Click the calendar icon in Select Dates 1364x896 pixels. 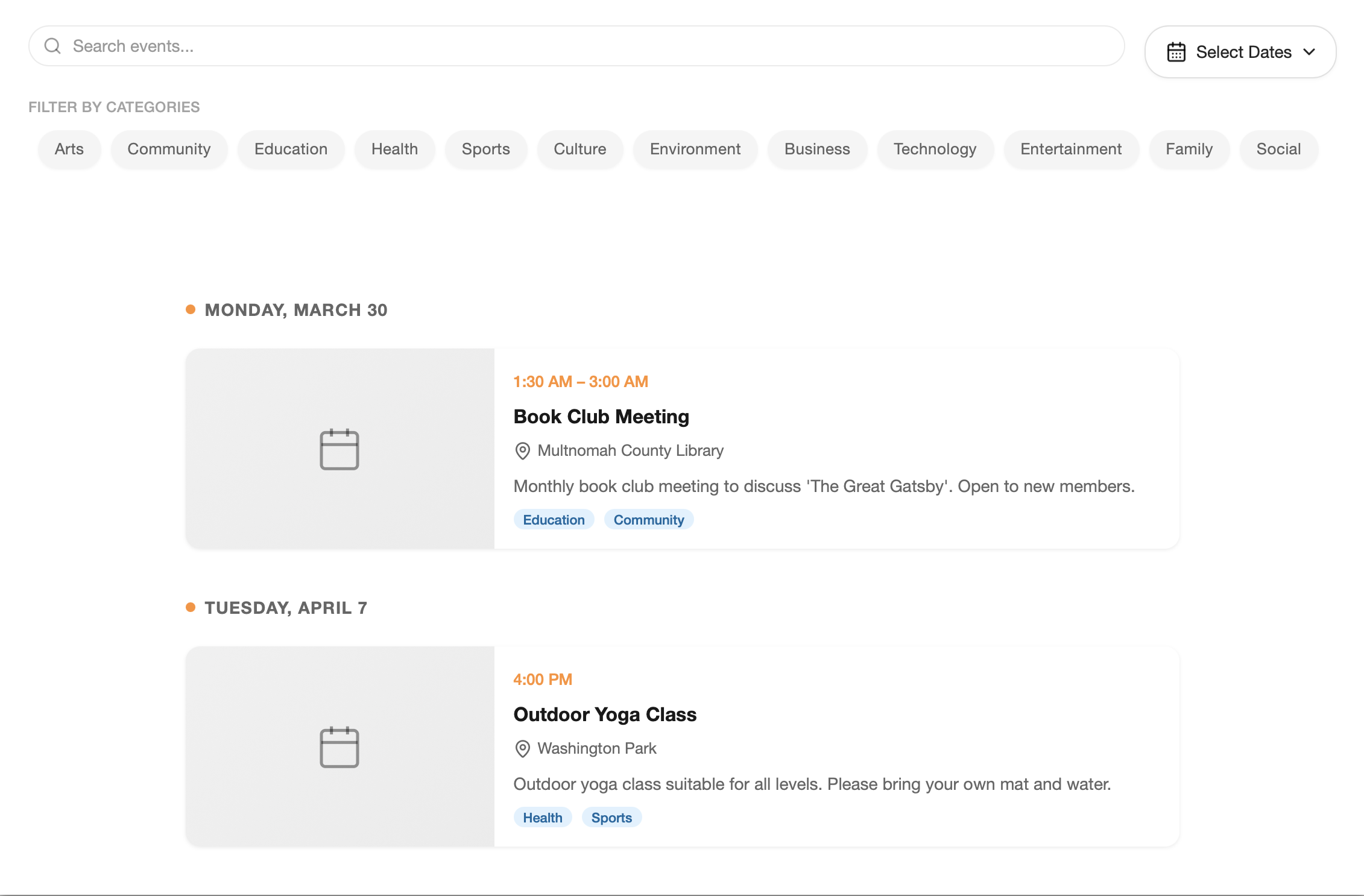1176,52
